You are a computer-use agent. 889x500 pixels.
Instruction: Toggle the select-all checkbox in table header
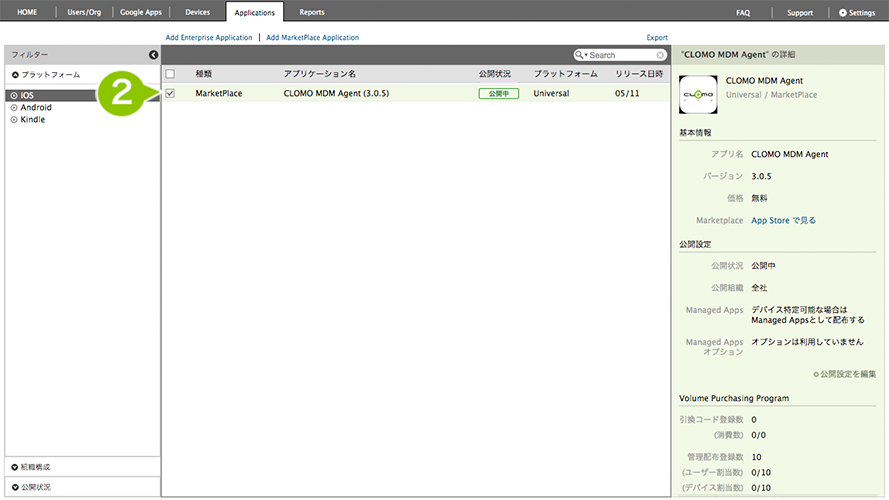point(170,74)
